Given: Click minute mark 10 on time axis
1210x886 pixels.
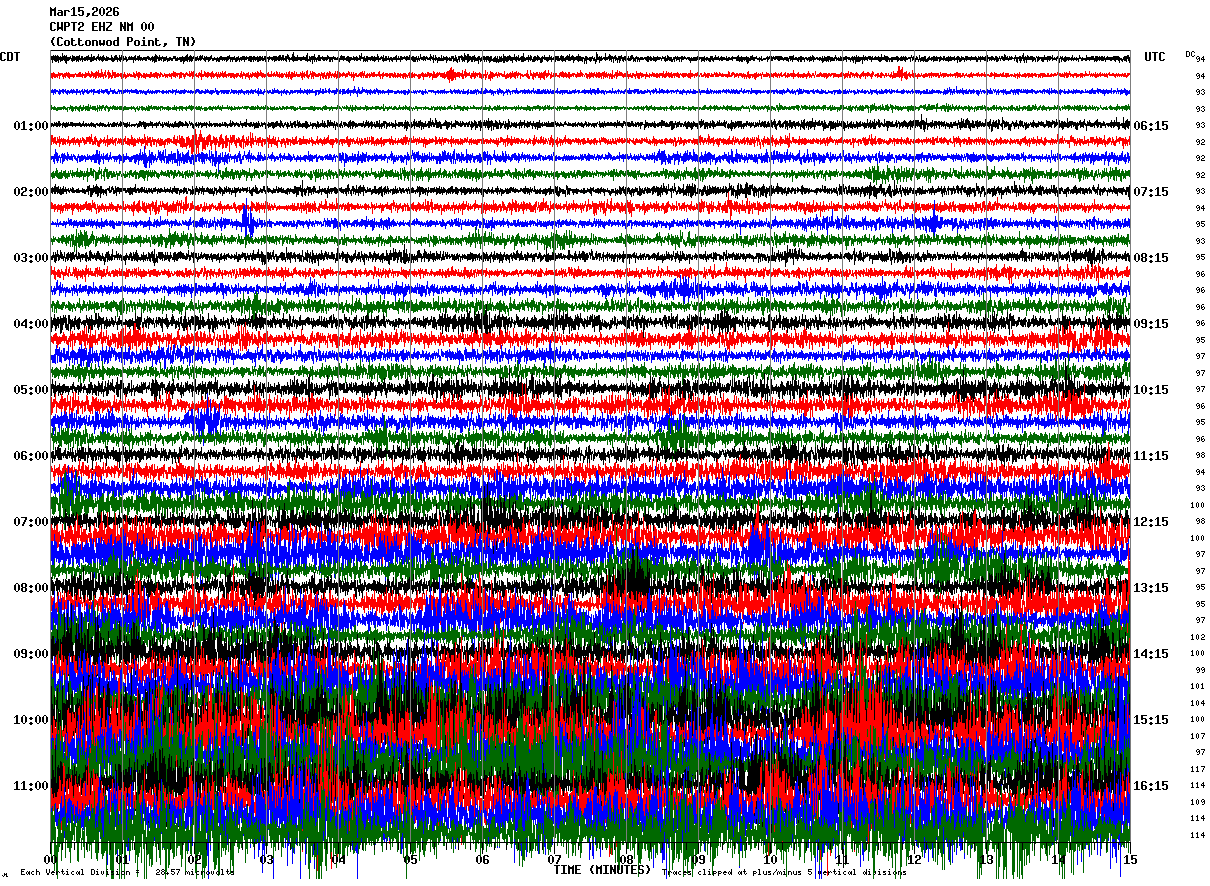Looking at the screenshot, I should pyautogui.click(x=770, y=859).
